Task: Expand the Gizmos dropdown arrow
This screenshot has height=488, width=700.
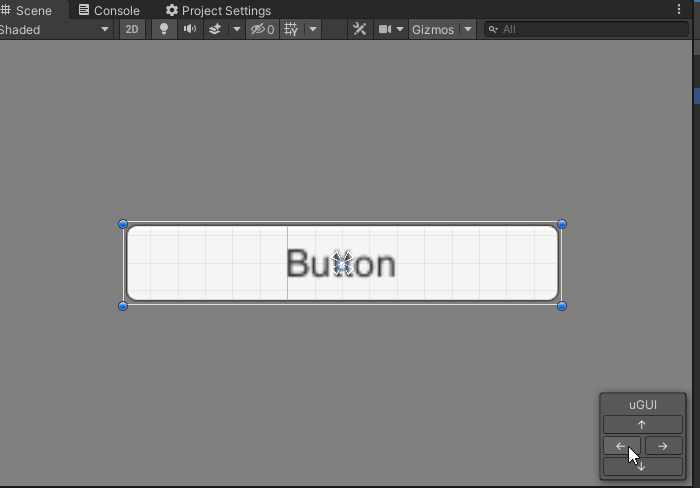Action: (468, 29)
